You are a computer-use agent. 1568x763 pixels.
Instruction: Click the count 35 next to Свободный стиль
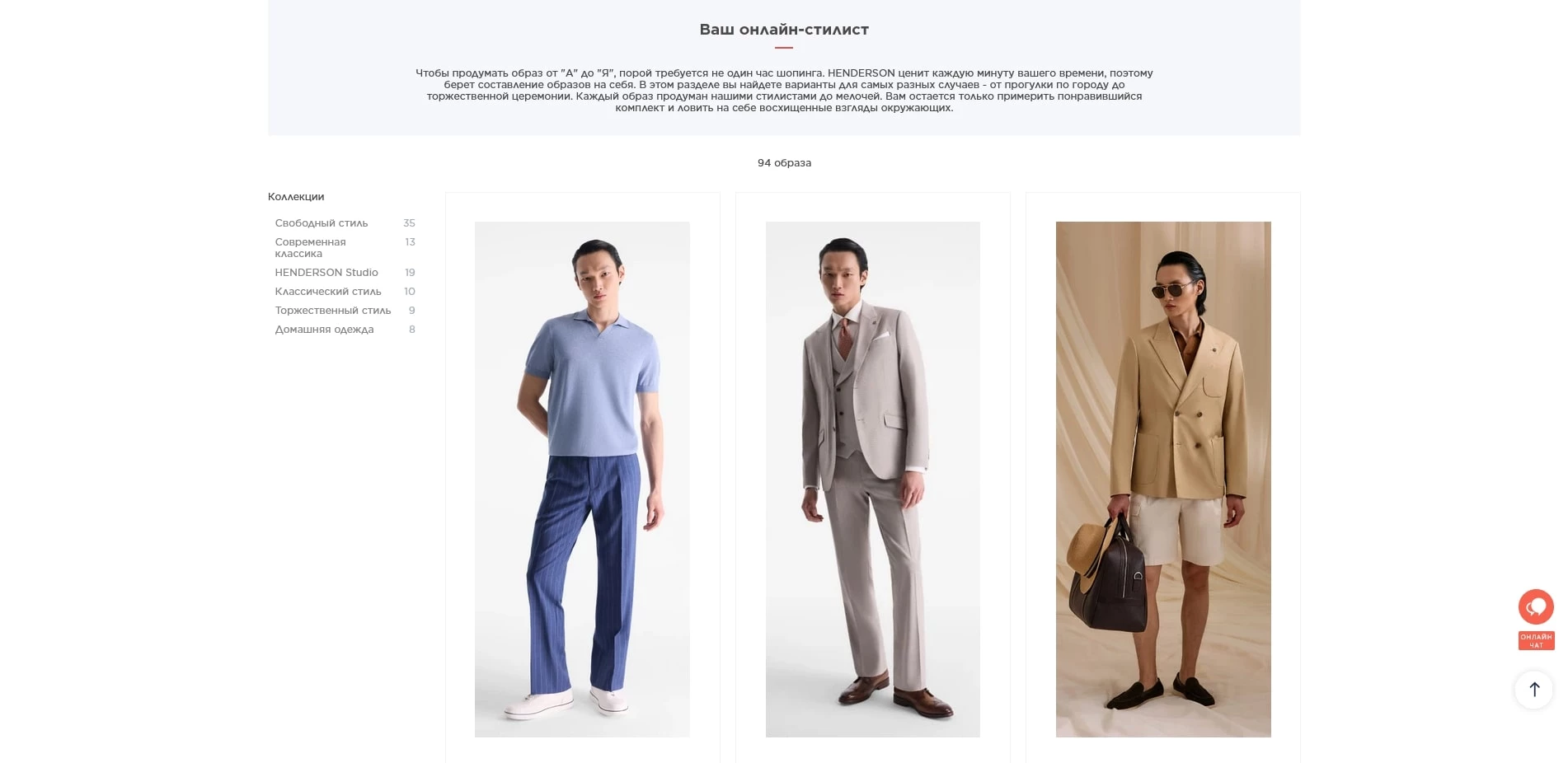409,223
